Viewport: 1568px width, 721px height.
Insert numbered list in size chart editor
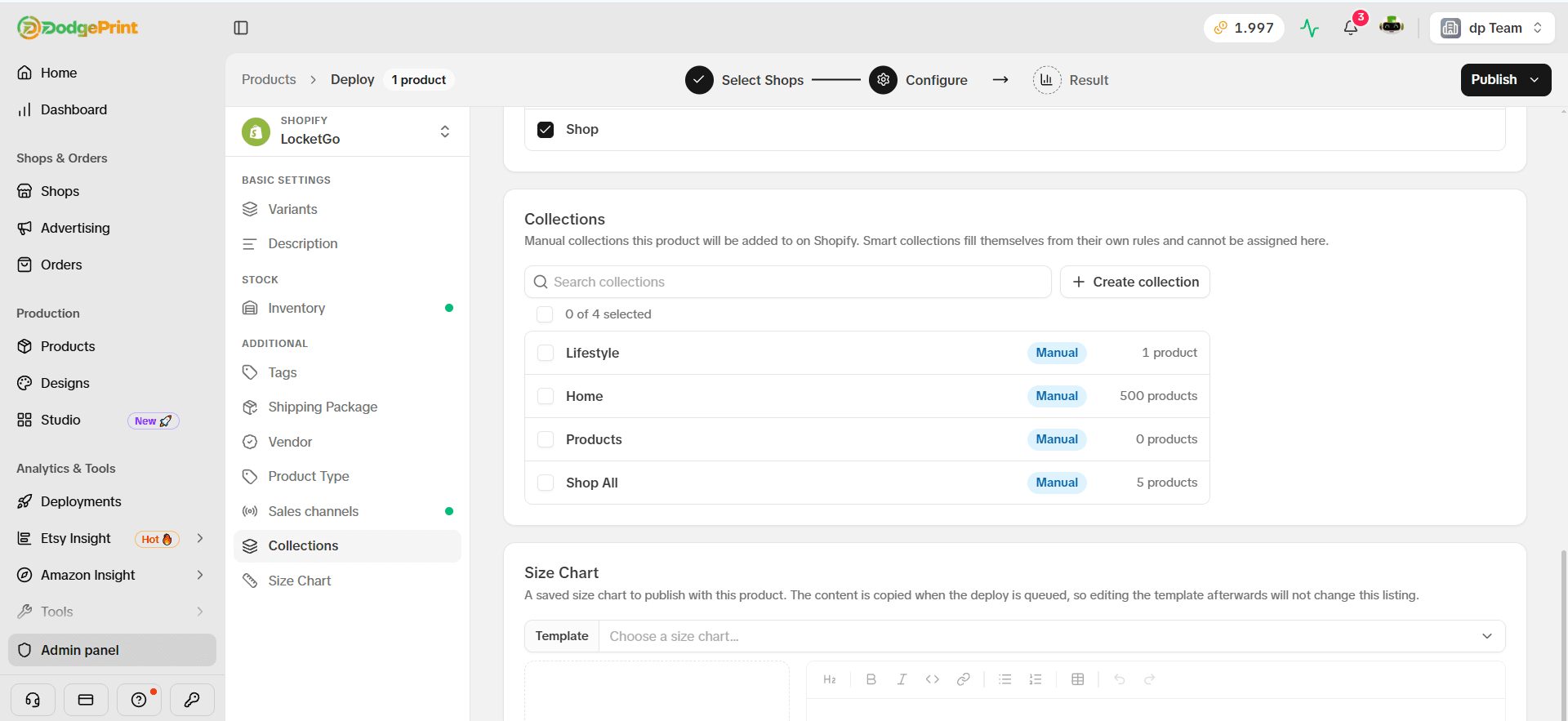1036,679
